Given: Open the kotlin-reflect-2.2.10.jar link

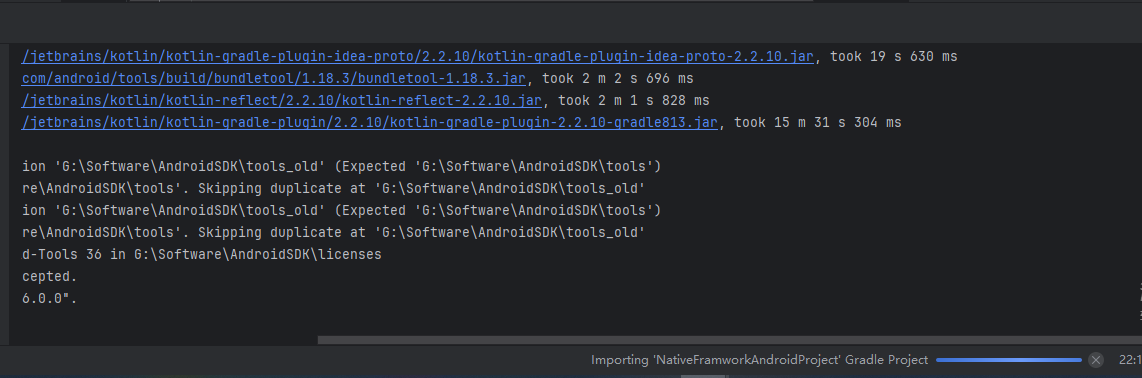Looking at the screenshot, I should [281, 101].
